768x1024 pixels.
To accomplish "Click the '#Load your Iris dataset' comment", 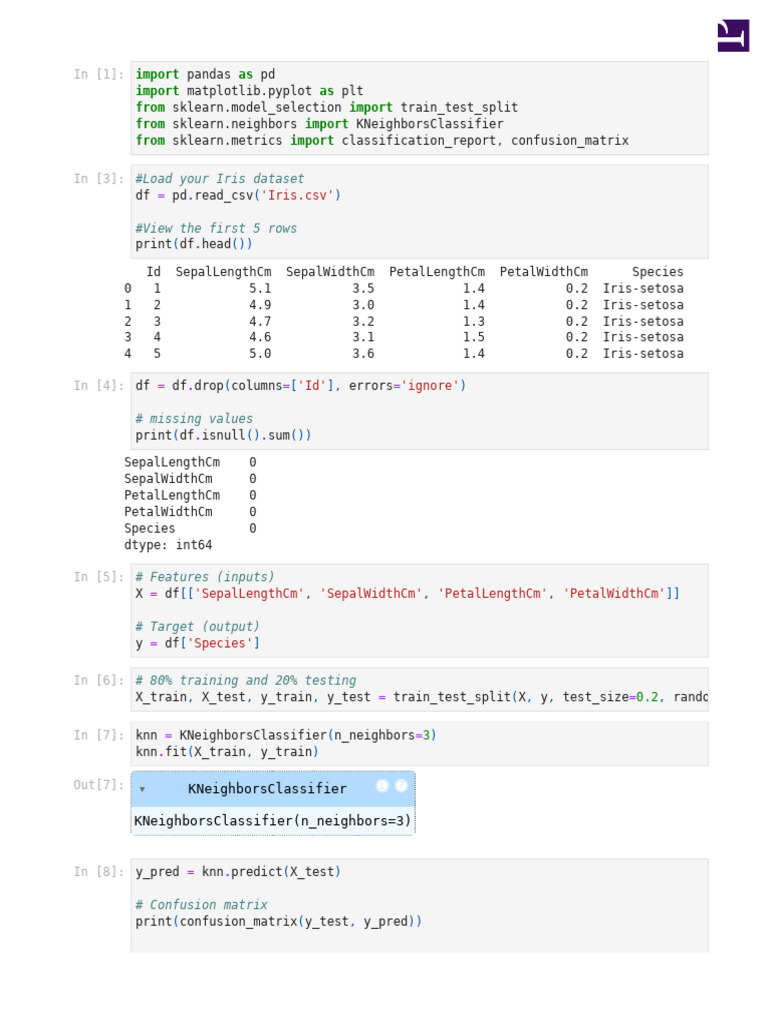I will click(x=220, y=179).
